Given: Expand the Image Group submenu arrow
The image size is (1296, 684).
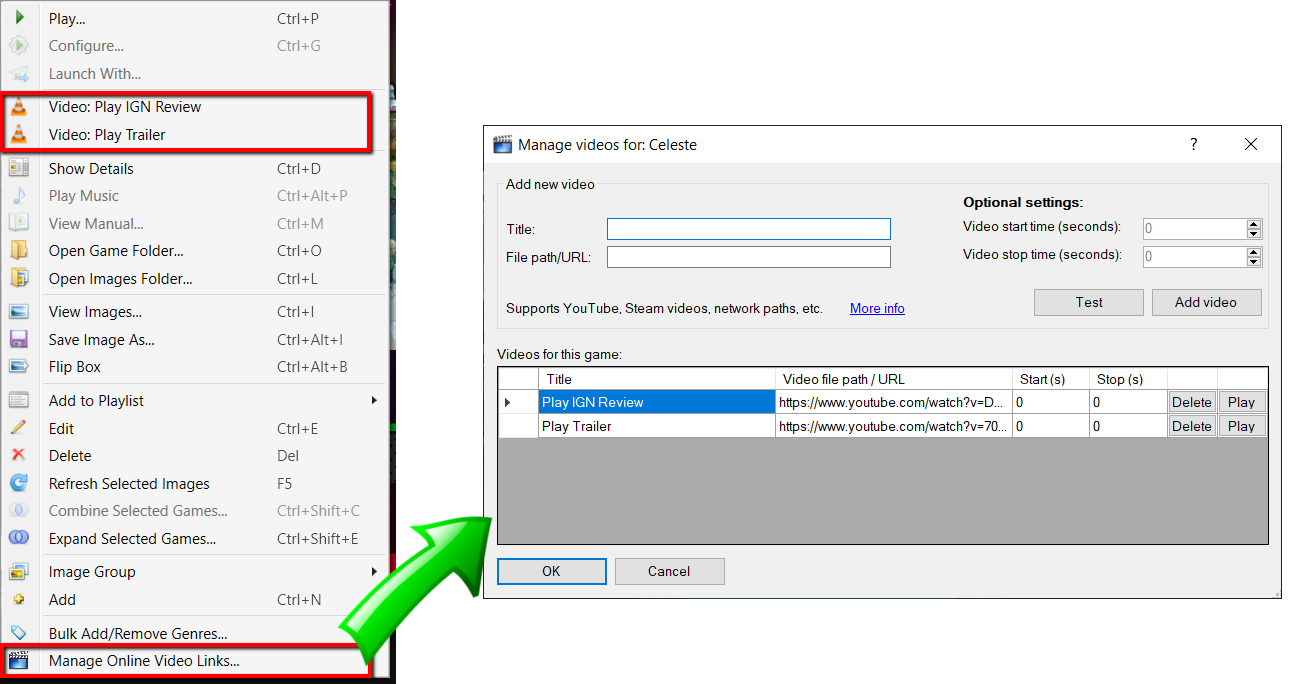Looking at the screenshot, I should [374, 572].
